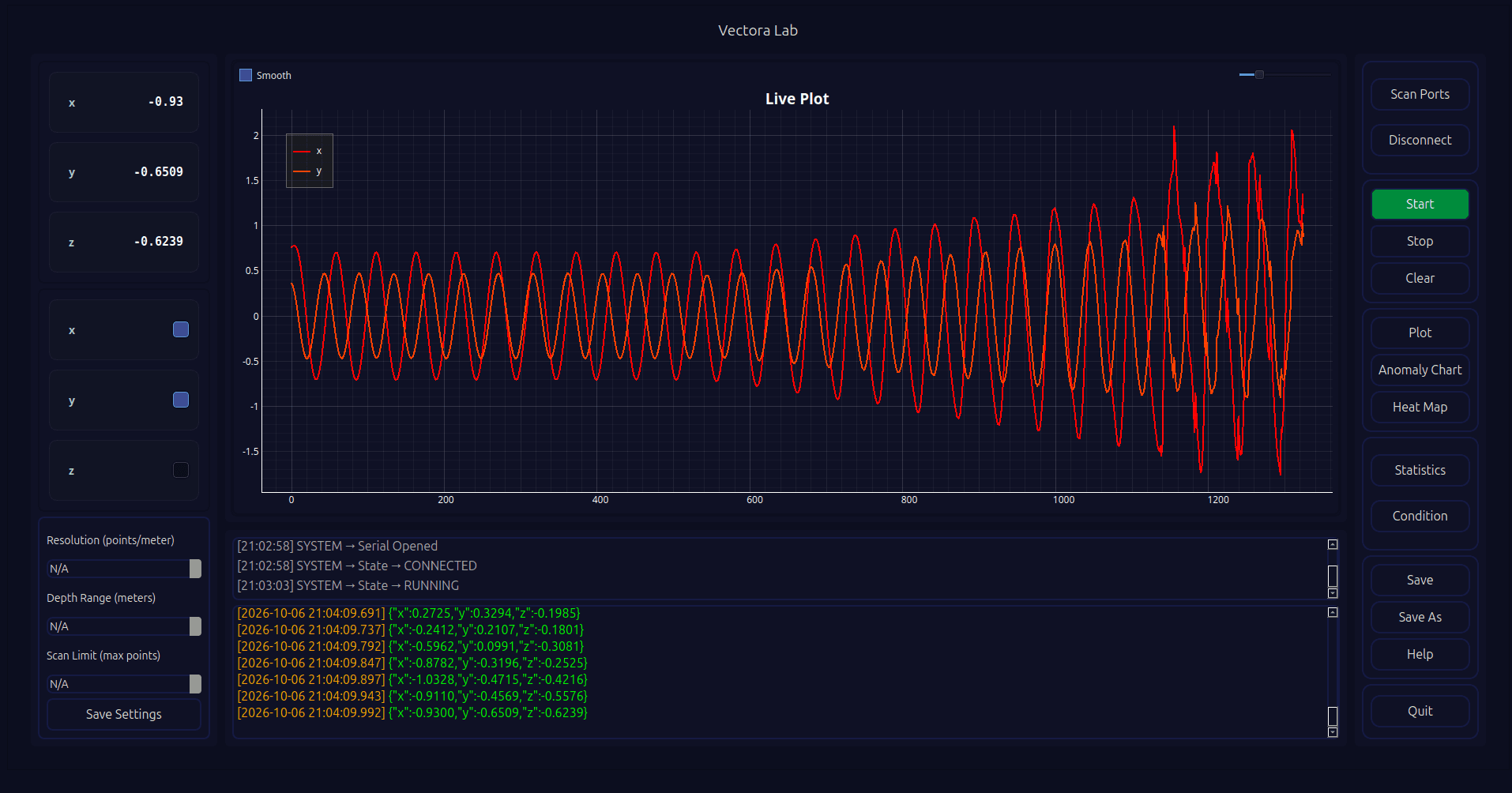
Task: Click the y value readout -0.6509
Action: click(159, 171)
